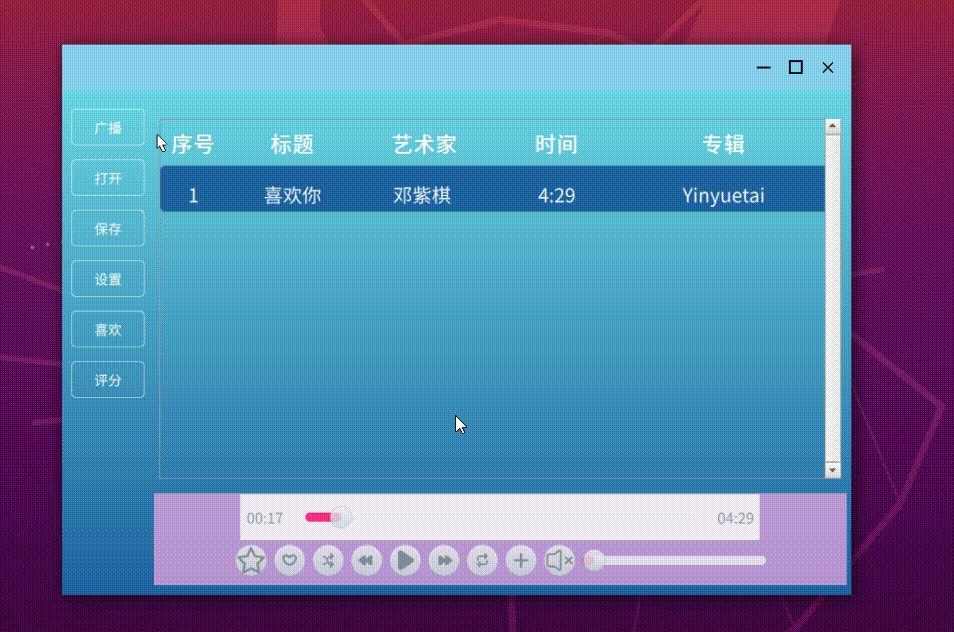Click the volume slider handle
954x632 pixels.
(593, 560)
